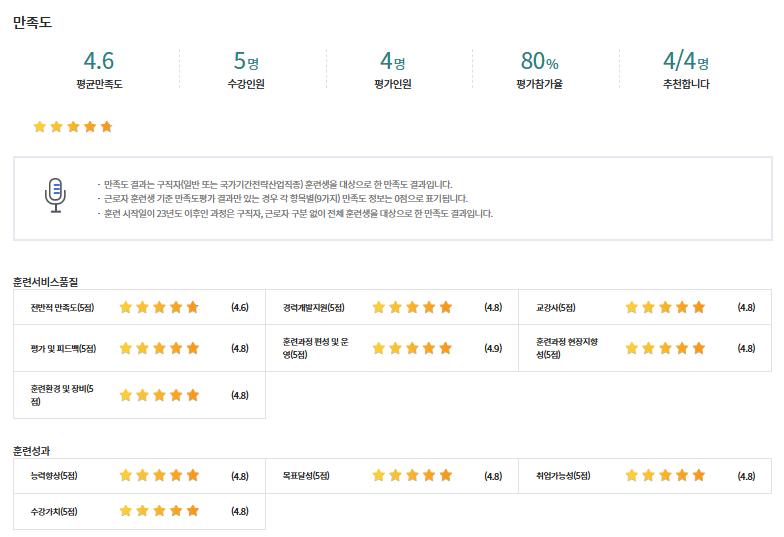Click the microphone notice icon
The width and height of the screenshot is (784, 537).
[x=55, y=196]
